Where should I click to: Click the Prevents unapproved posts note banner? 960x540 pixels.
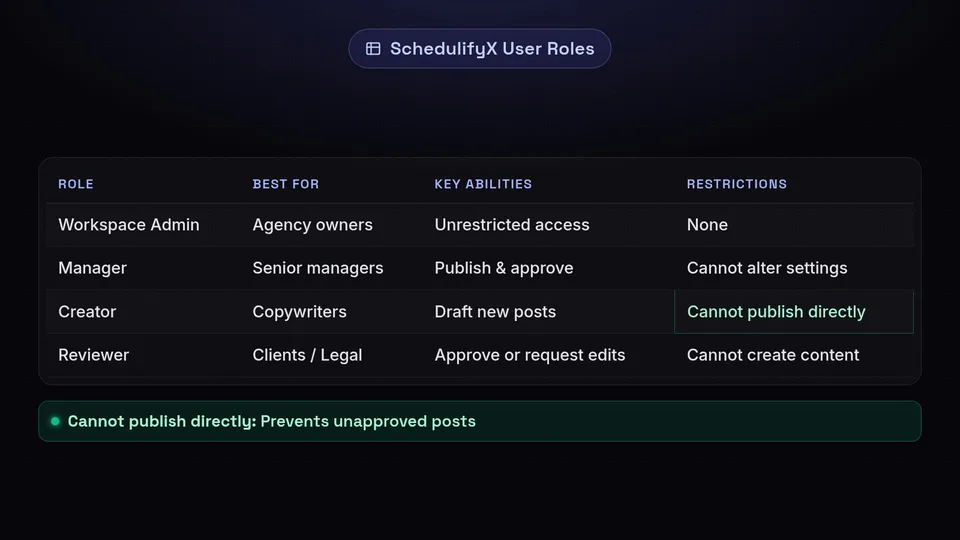pyautogui.click(x=479, y=421)
